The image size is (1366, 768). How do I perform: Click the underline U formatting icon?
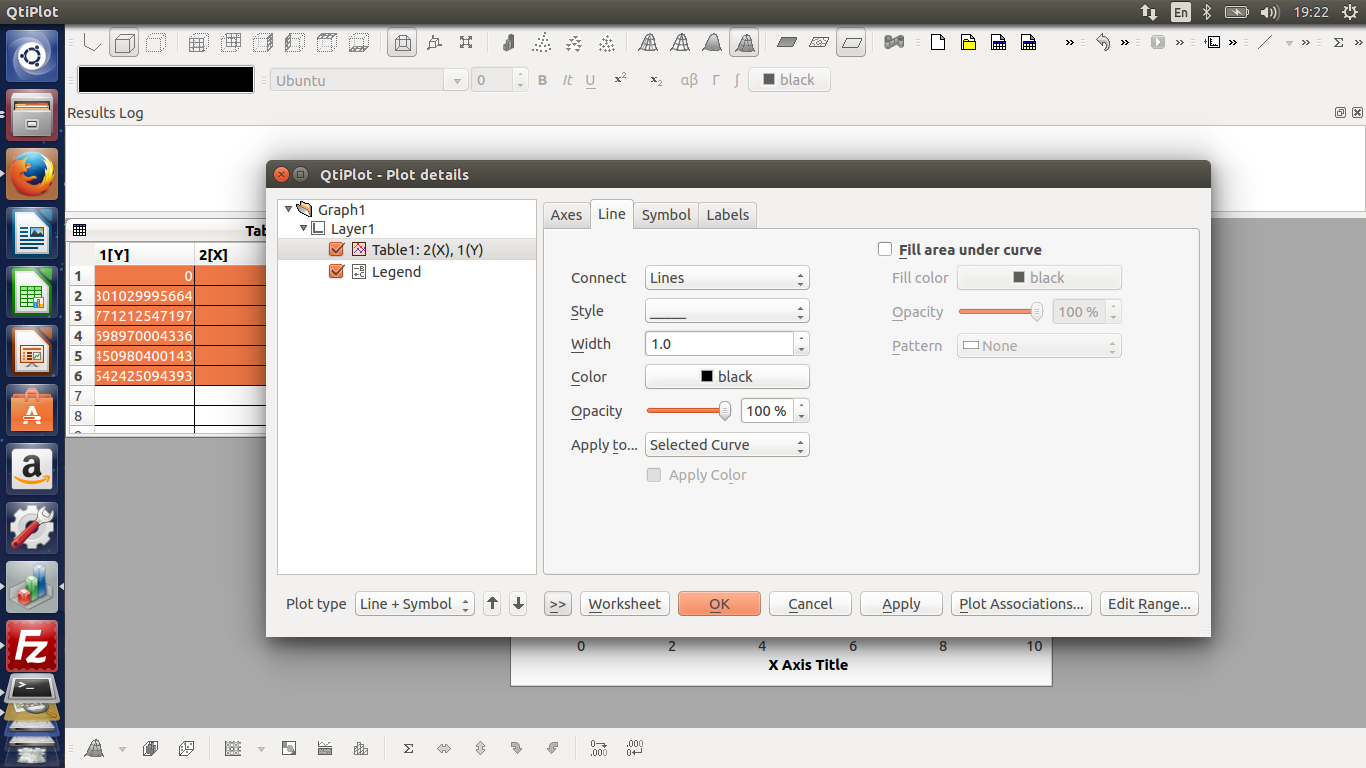click(591, 80)
